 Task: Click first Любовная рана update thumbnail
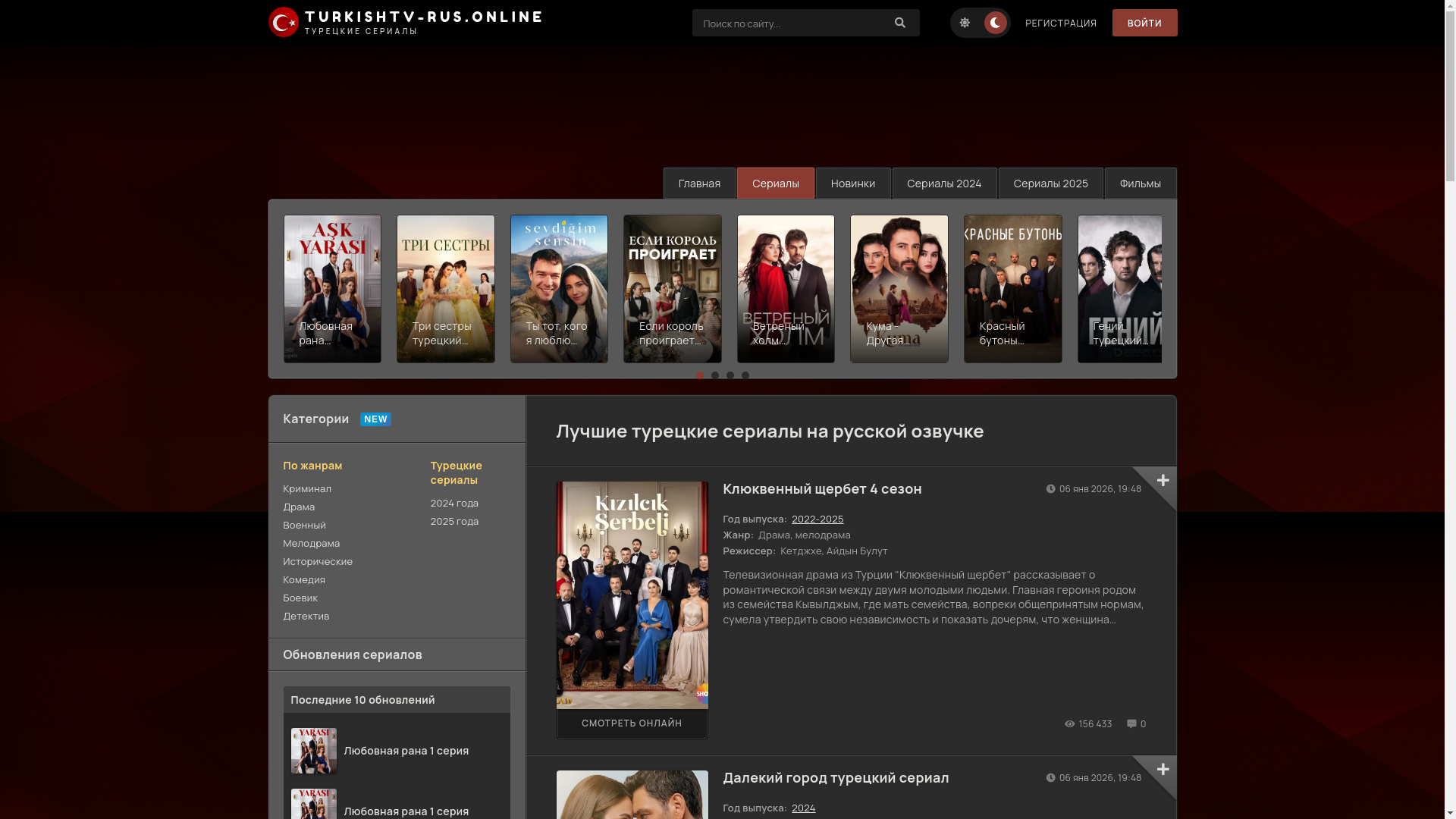[313, 751]
